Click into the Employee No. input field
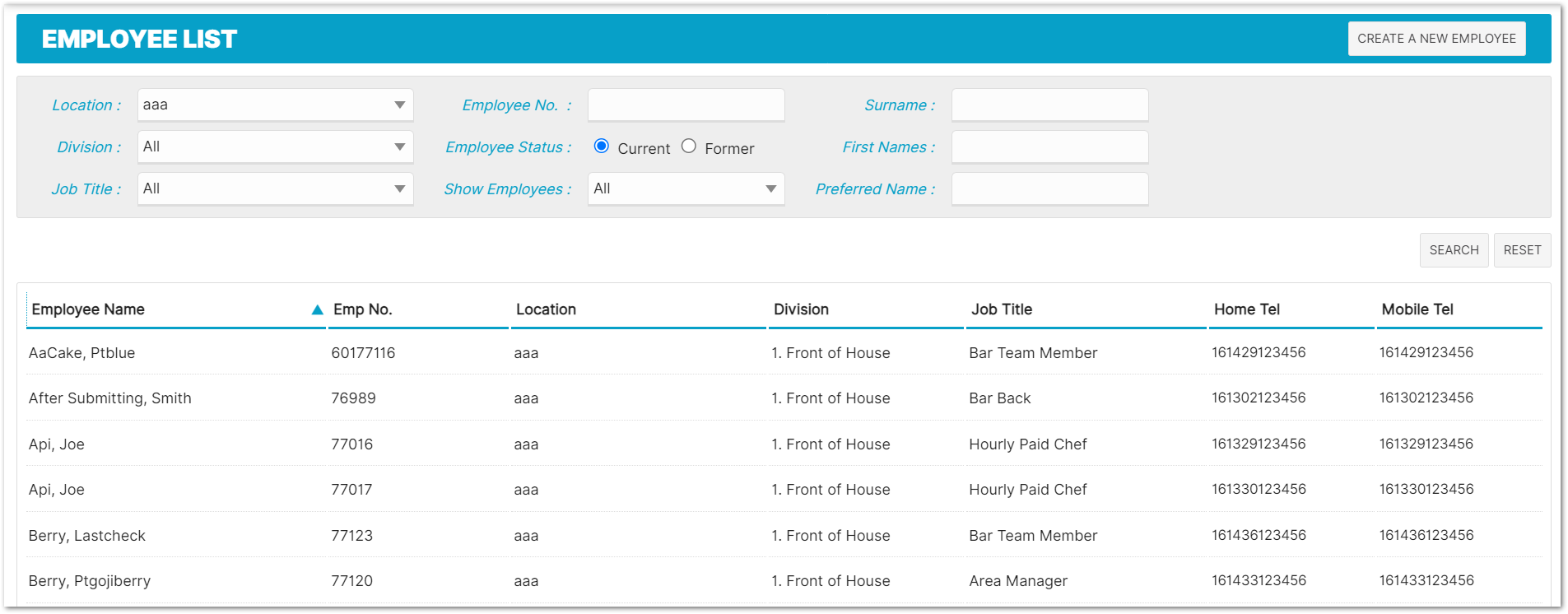Image resolution: width=1568 pixels, height=614 pixels. [x=686, y=105]
